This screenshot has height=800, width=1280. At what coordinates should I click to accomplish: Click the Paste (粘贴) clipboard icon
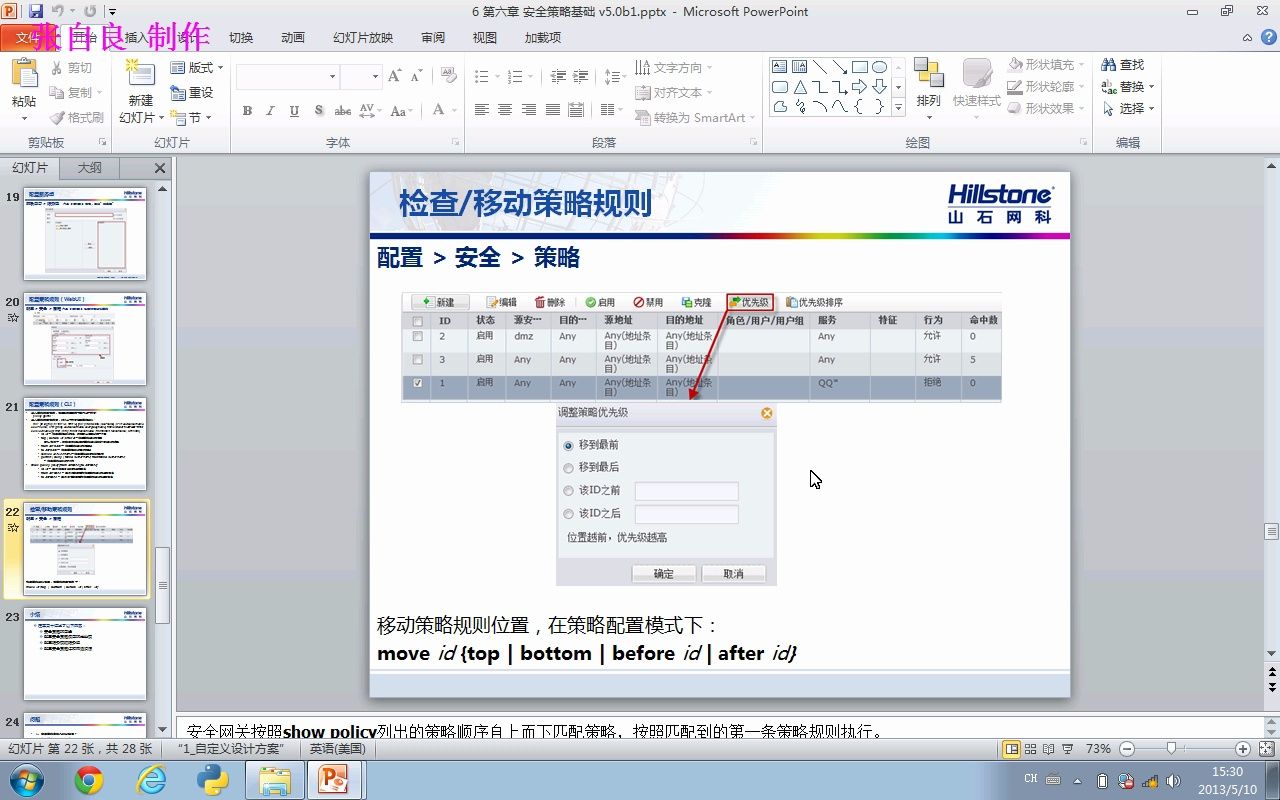pos(24,75)
